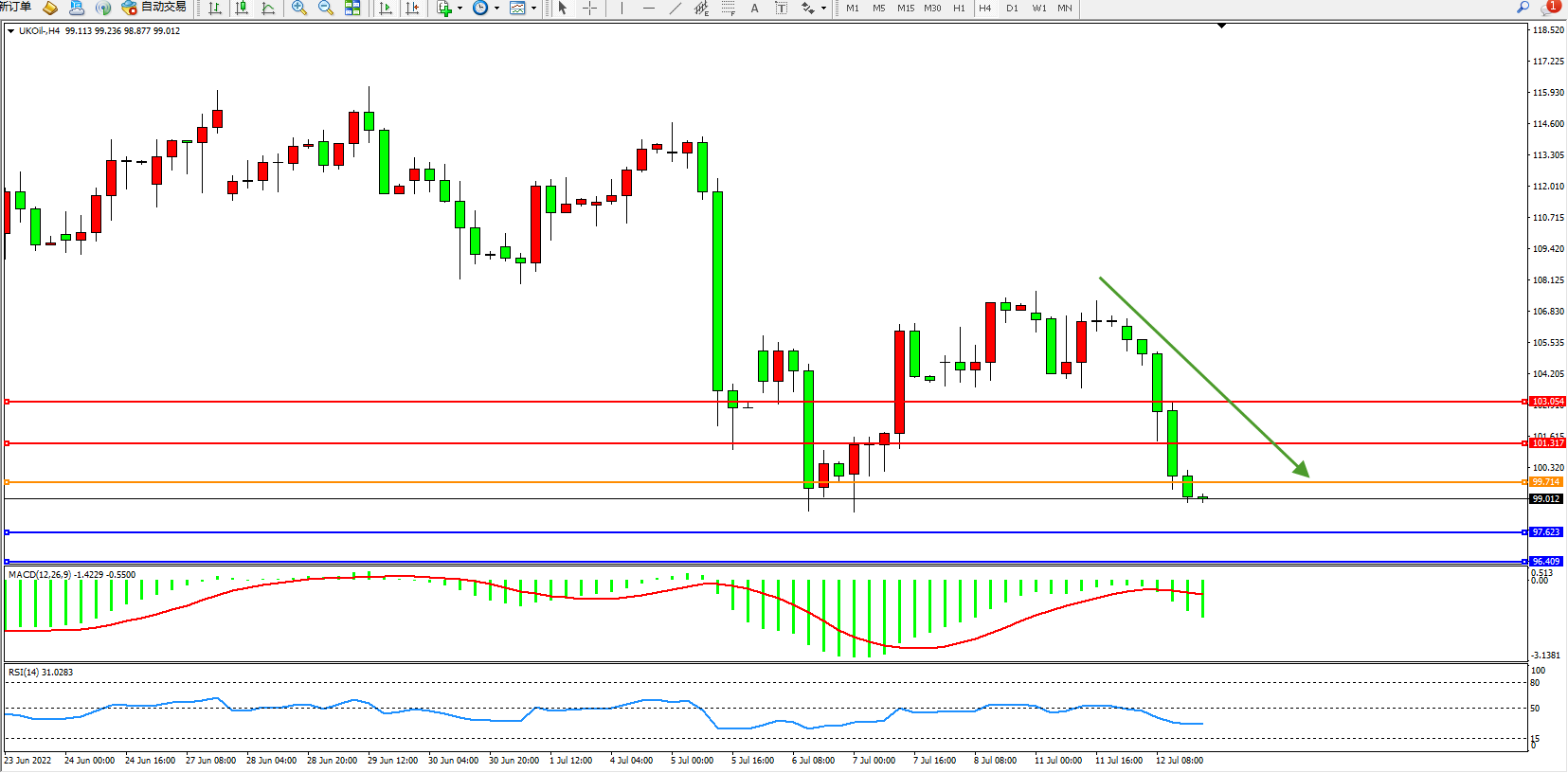The height and width of the screenshot is (773, 1568).
Task: Tile chart windows using grid icon
Action: coord(352,9)
